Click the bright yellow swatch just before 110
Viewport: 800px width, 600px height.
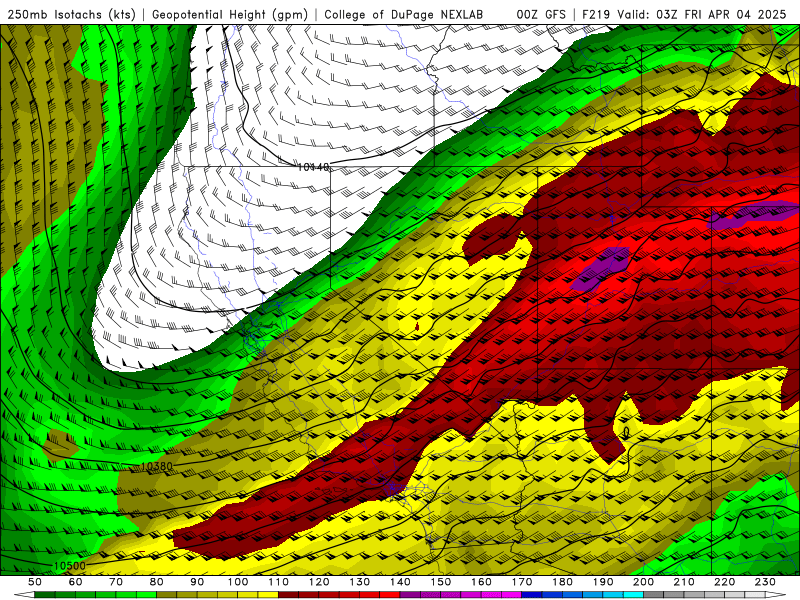click(x=268, y=594)
